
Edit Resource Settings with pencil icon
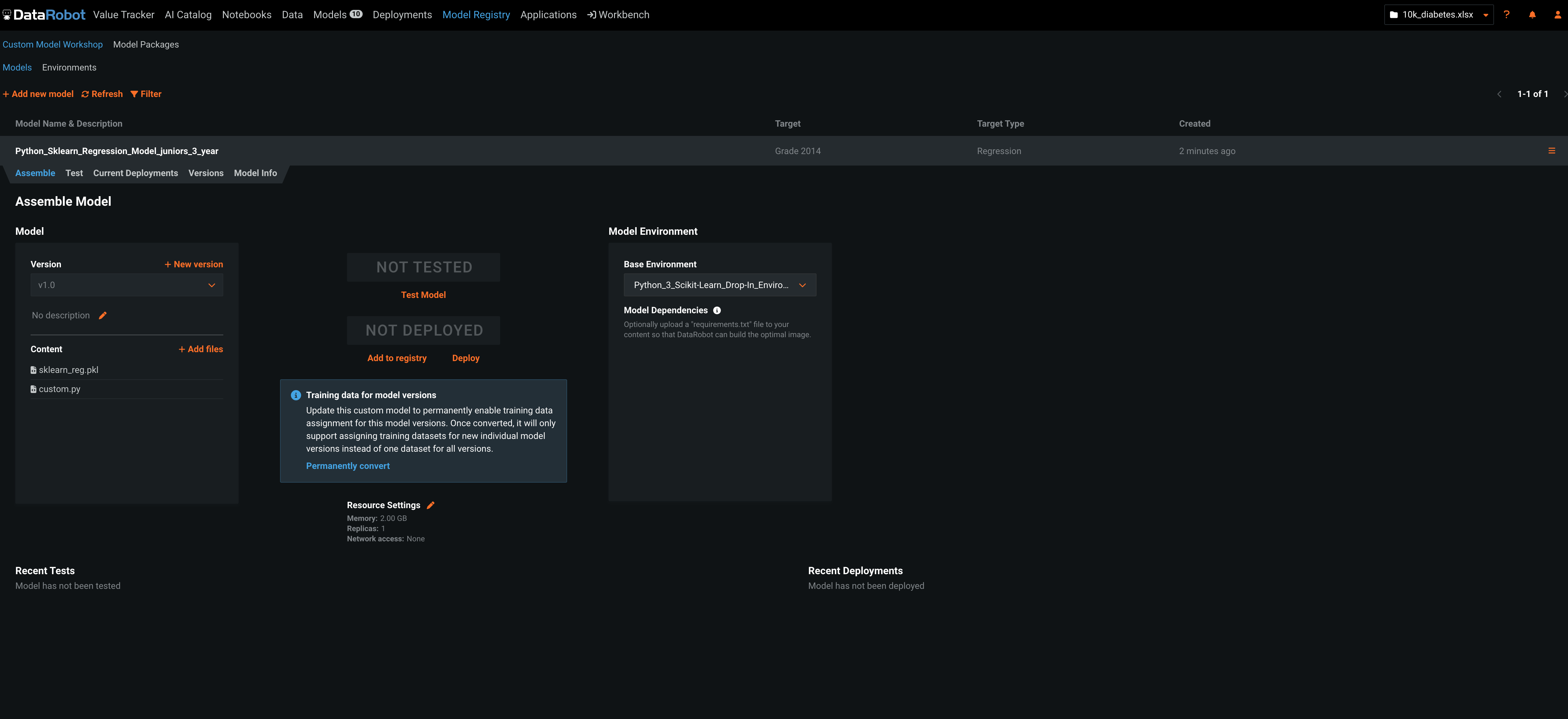point(430,505)
